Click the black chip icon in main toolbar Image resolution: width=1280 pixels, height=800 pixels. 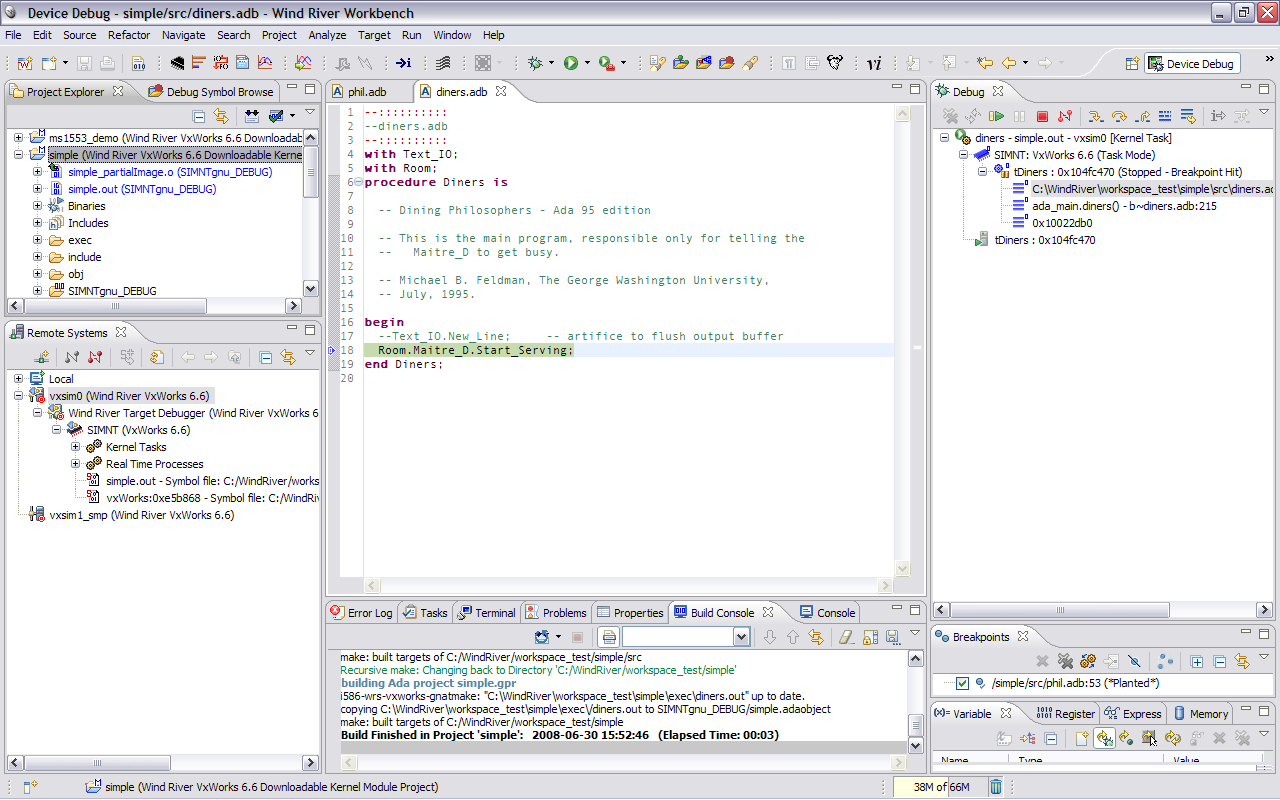(x=177, y=63)
